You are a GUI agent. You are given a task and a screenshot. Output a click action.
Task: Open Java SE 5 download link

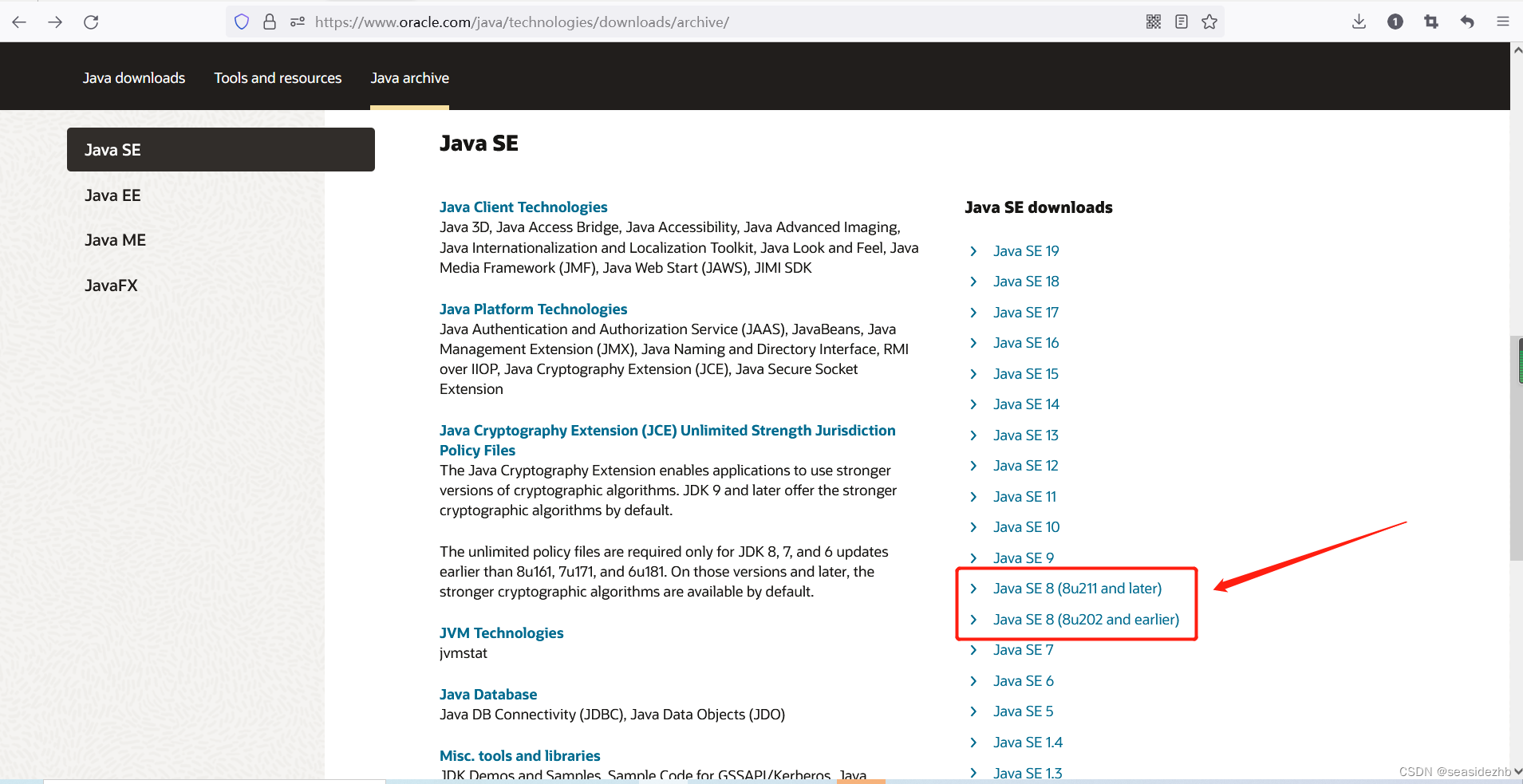1024,711
